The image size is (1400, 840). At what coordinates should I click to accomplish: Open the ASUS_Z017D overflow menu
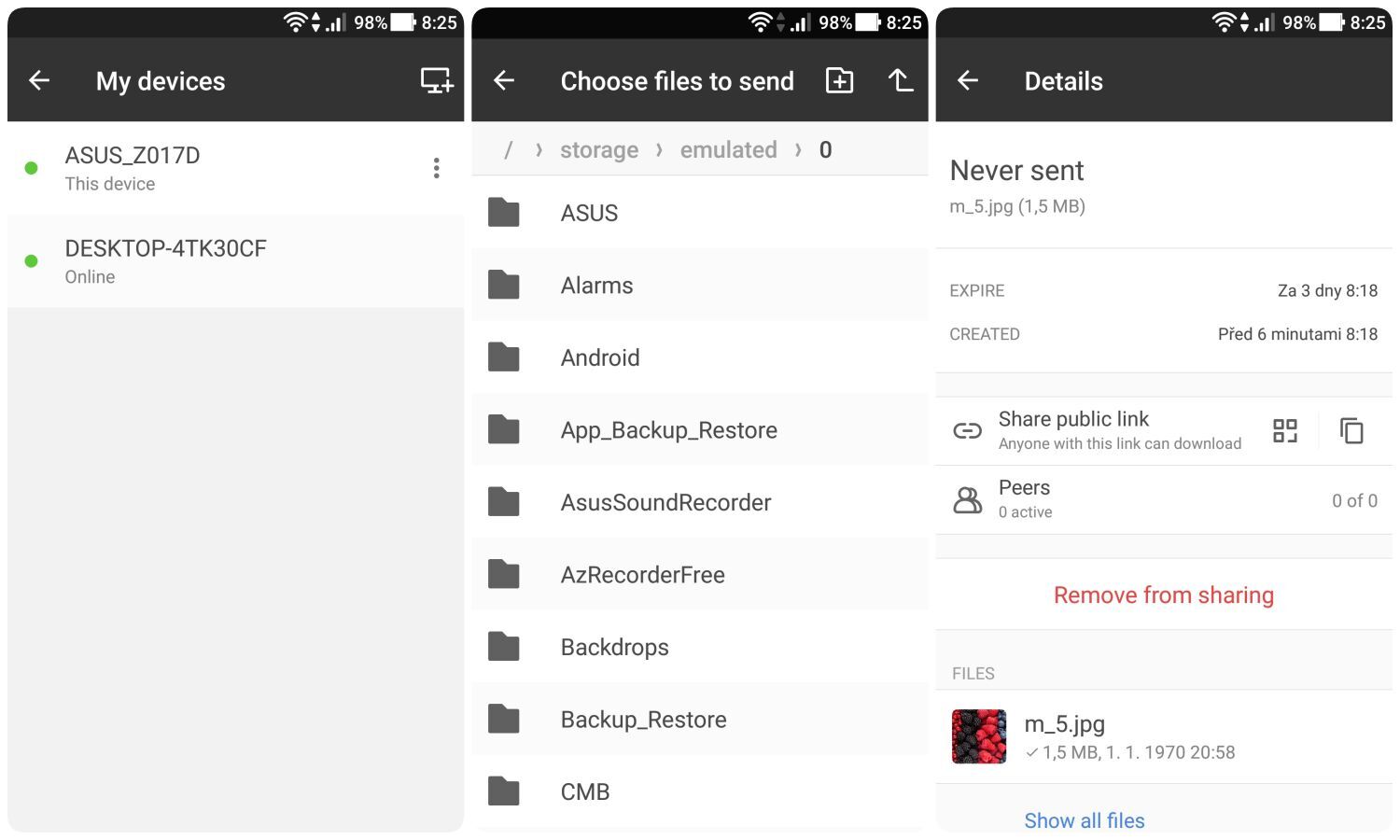[x=436, y=168]
